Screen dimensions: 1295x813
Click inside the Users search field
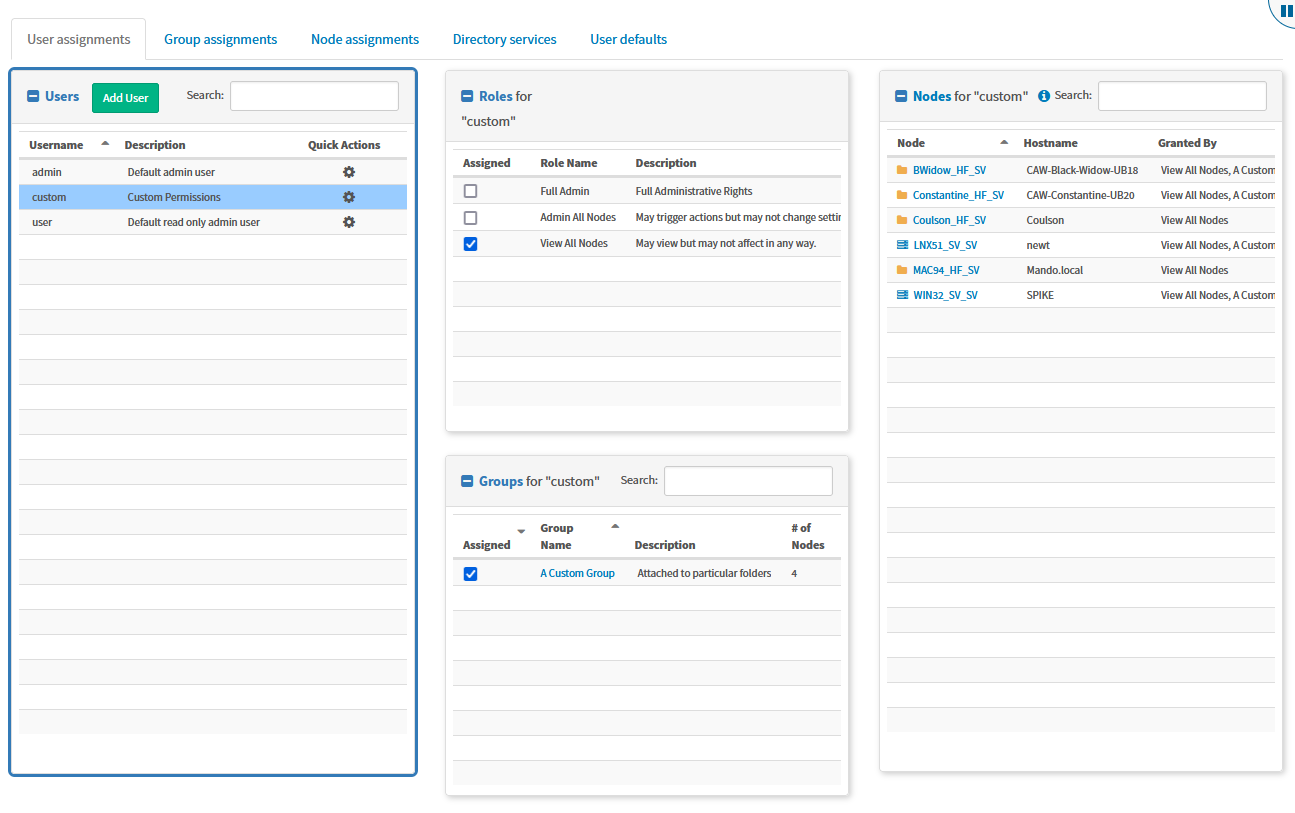(313, 95)
